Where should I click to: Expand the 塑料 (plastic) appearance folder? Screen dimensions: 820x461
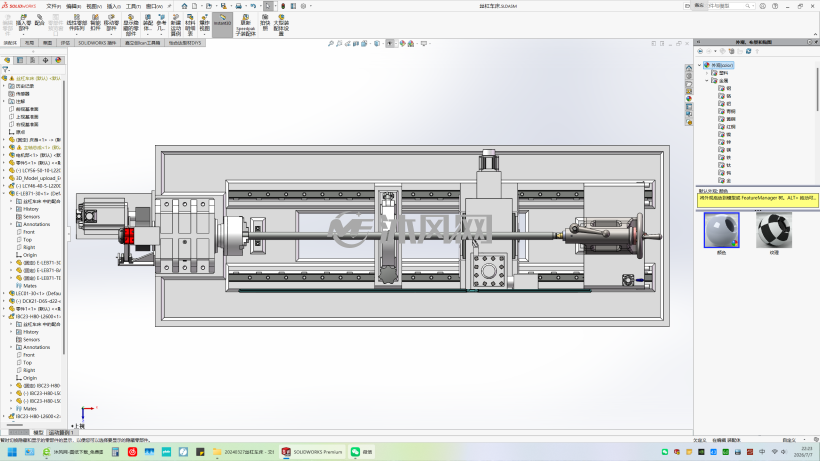[707, 73]
